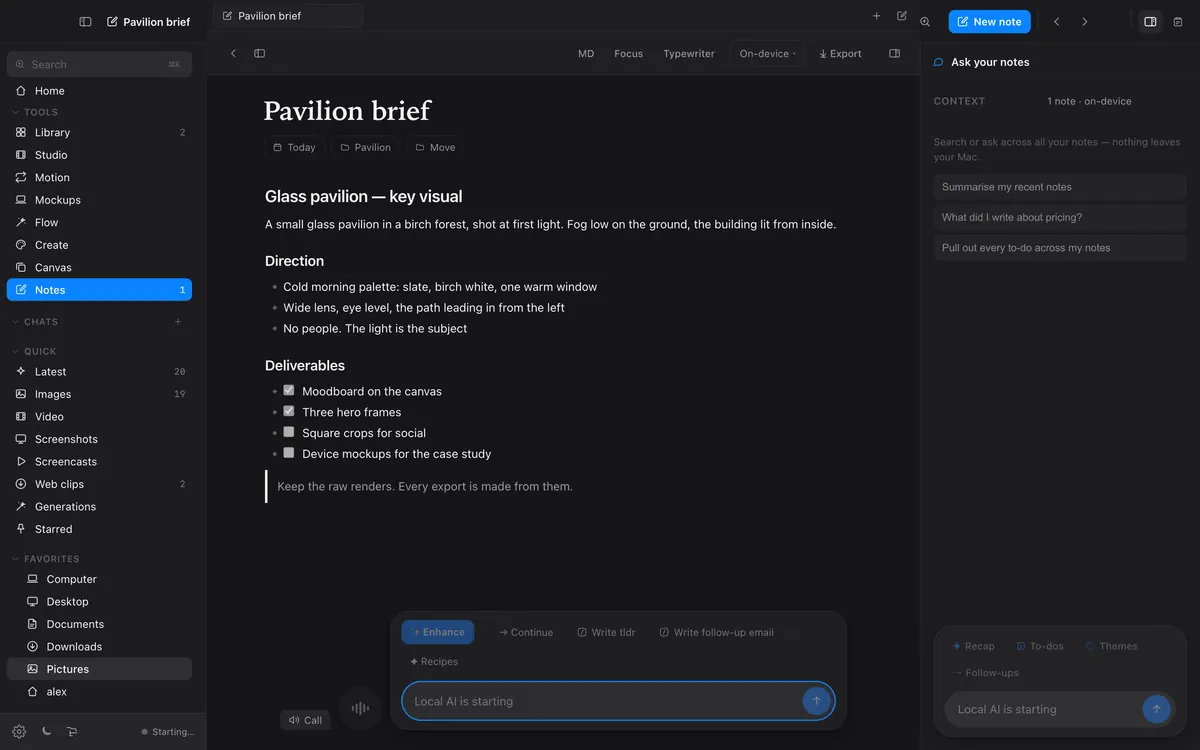This screenshot has height=750, width=1200.
Task: Click the Enhance button
Action: 438,632
